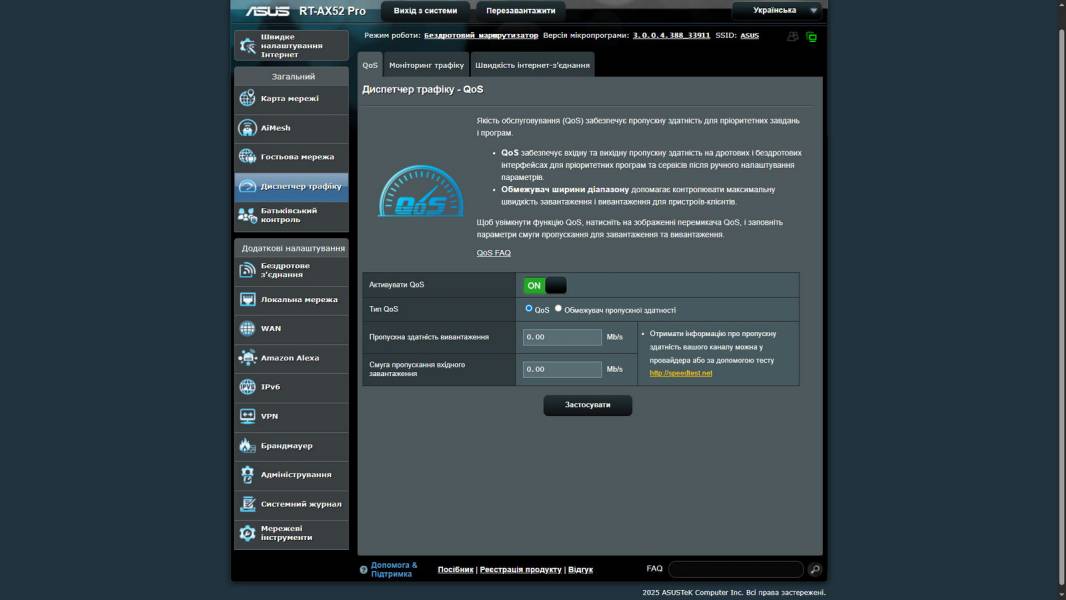Open the Брандмауер firewall icon
Image resolution: width=1066 pixels, height=600 pixels.
pyautogui.click(x=247, y=446)
